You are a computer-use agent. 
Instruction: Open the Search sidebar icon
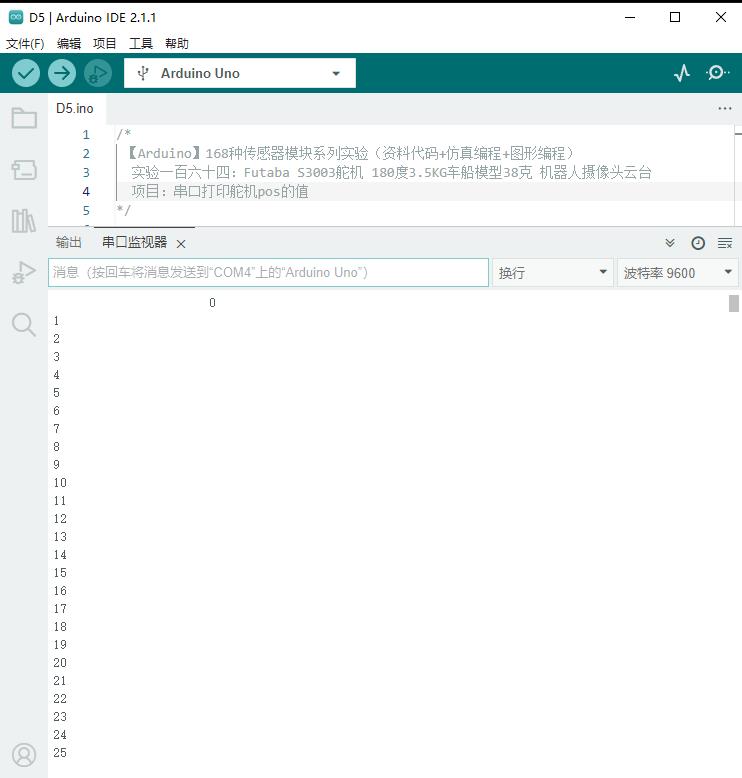pos(24,324)
